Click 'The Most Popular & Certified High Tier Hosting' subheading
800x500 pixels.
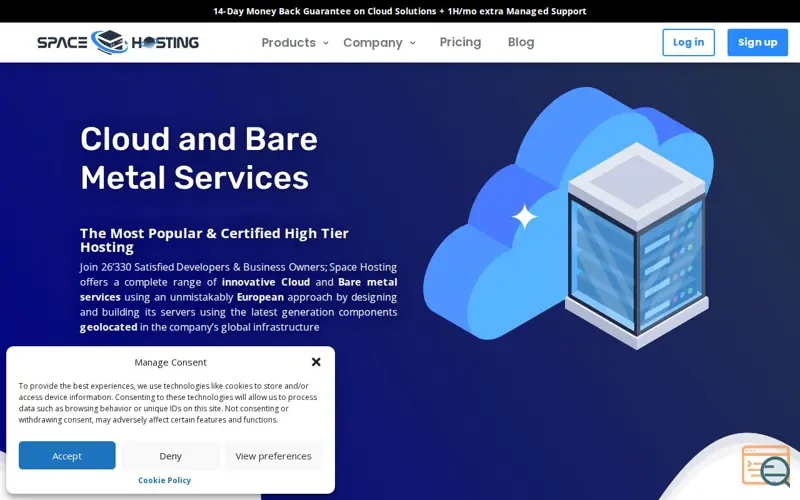[x=214, y=240]
